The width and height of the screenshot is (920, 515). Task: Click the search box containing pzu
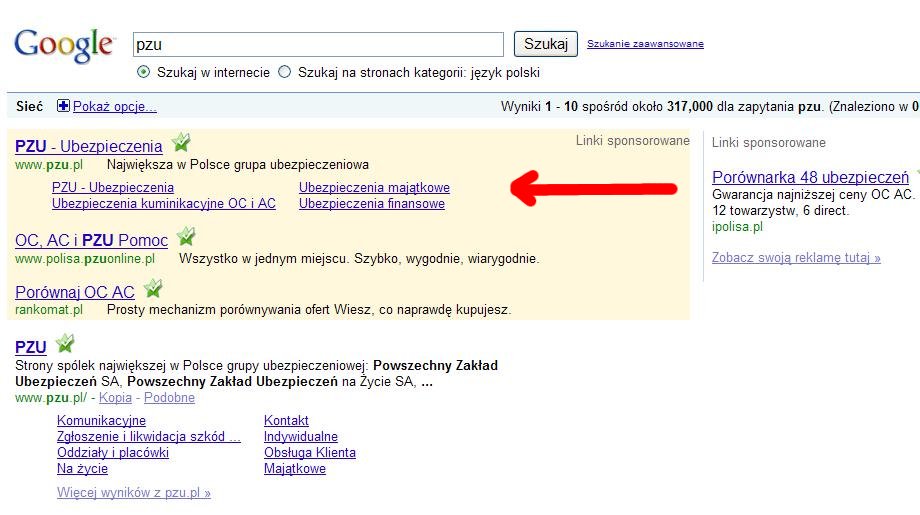click(x=318, y=45)
